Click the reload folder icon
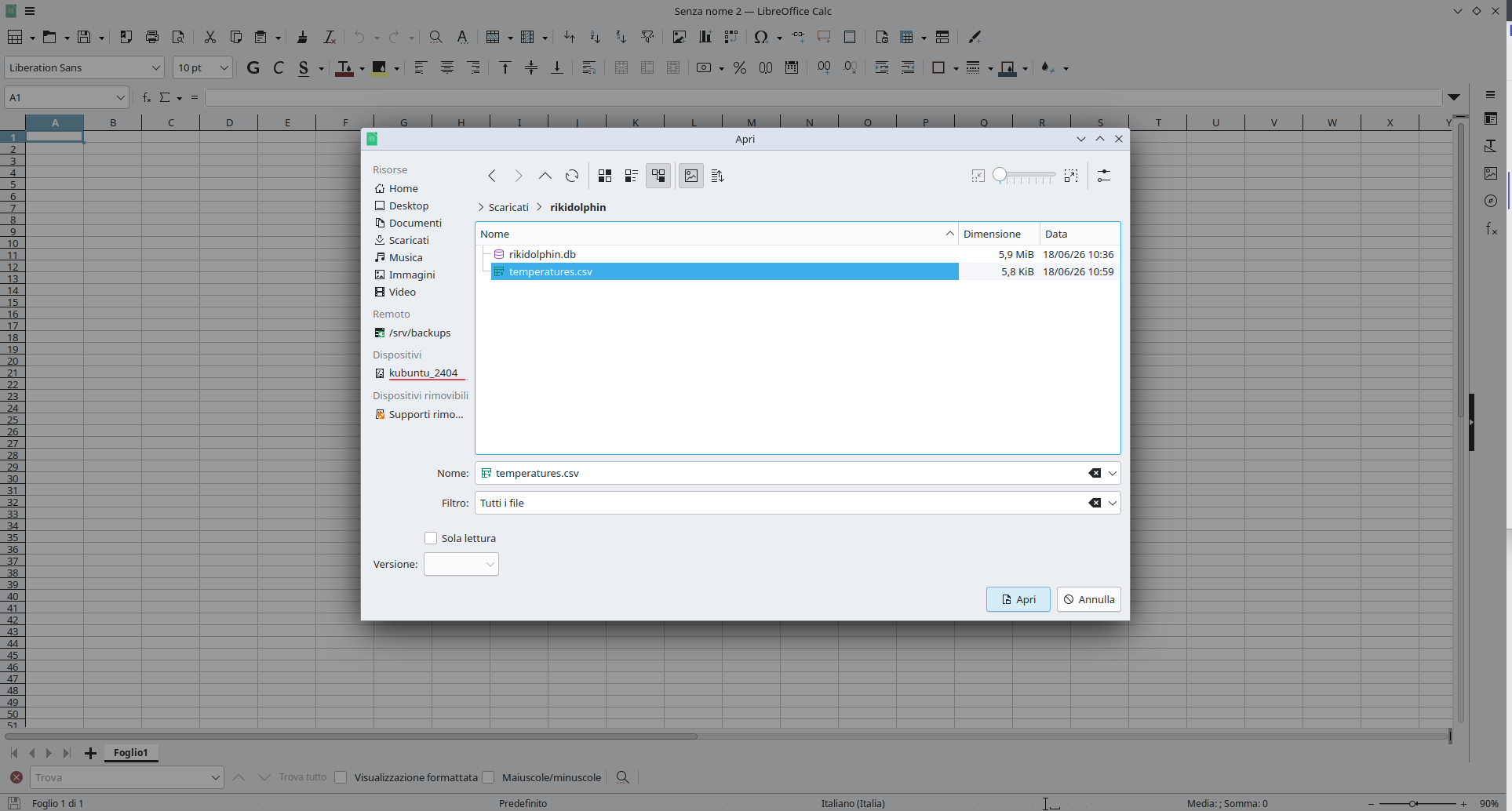Screen dimensions: 1512x811 (x=572, y=176)
